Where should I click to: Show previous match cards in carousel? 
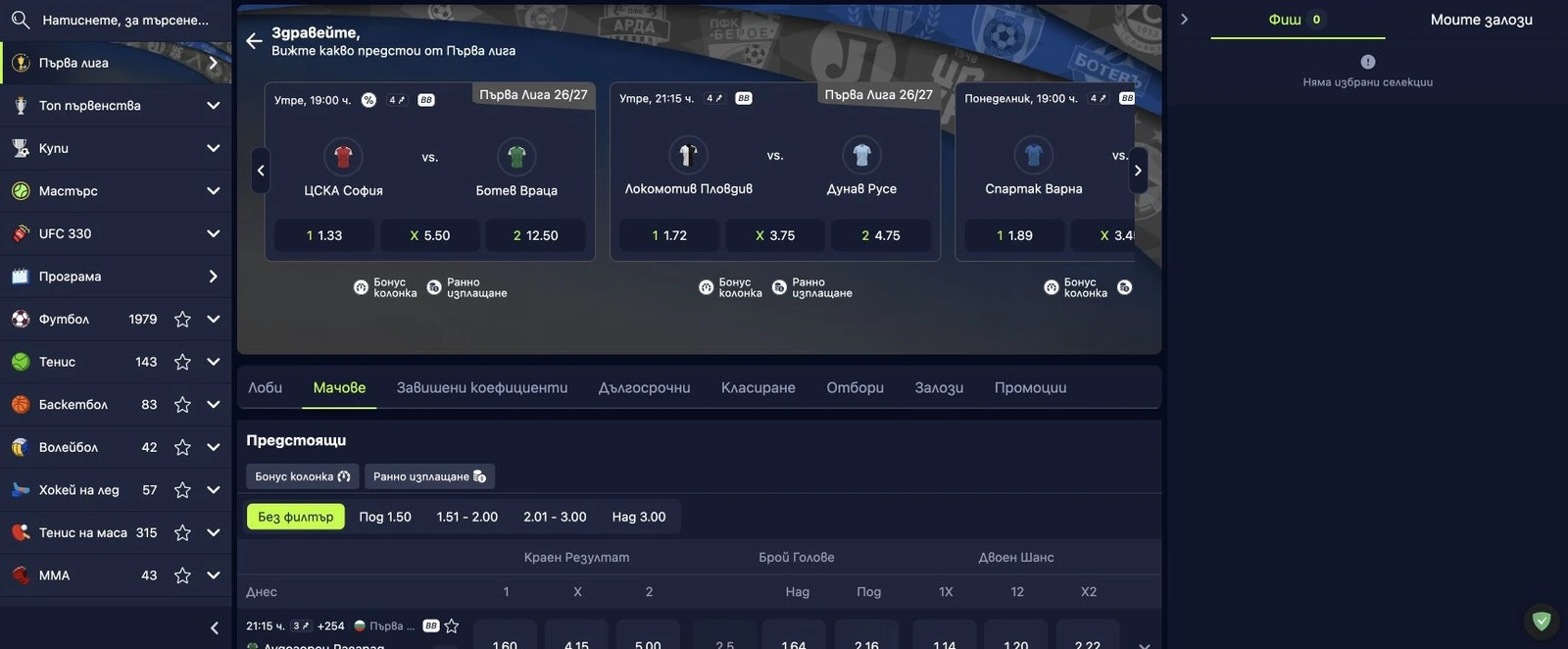pos(261,171)
